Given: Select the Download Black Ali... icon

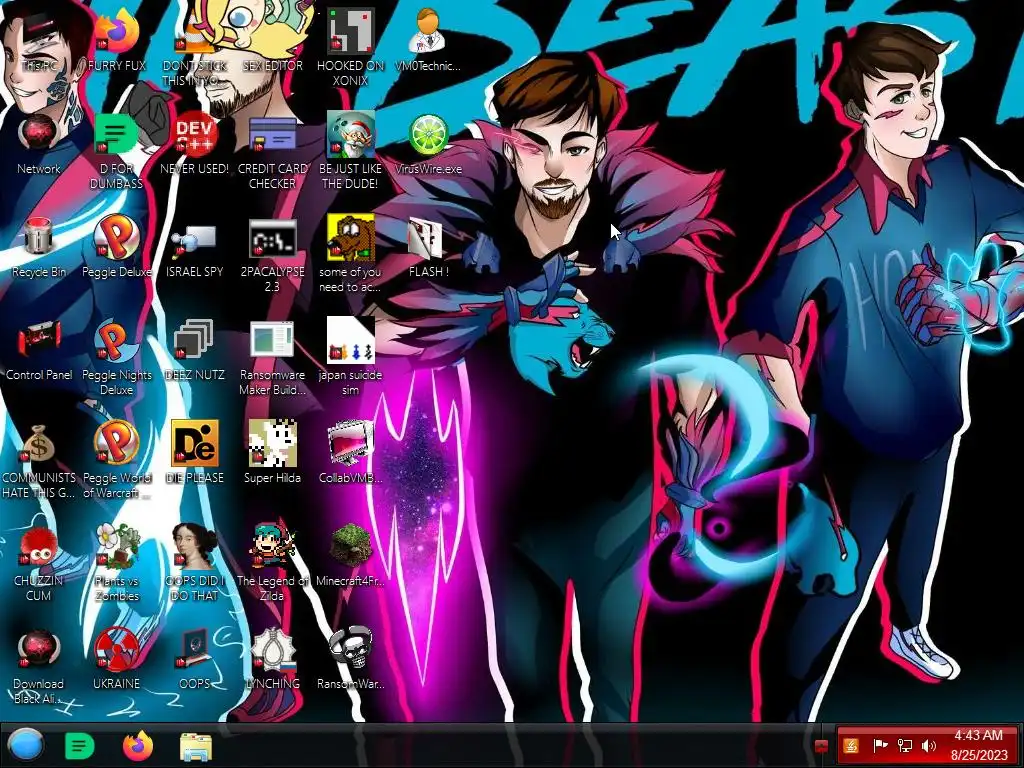Looking at the screenshot, I should pyautogui.click(x=38, y=666).
